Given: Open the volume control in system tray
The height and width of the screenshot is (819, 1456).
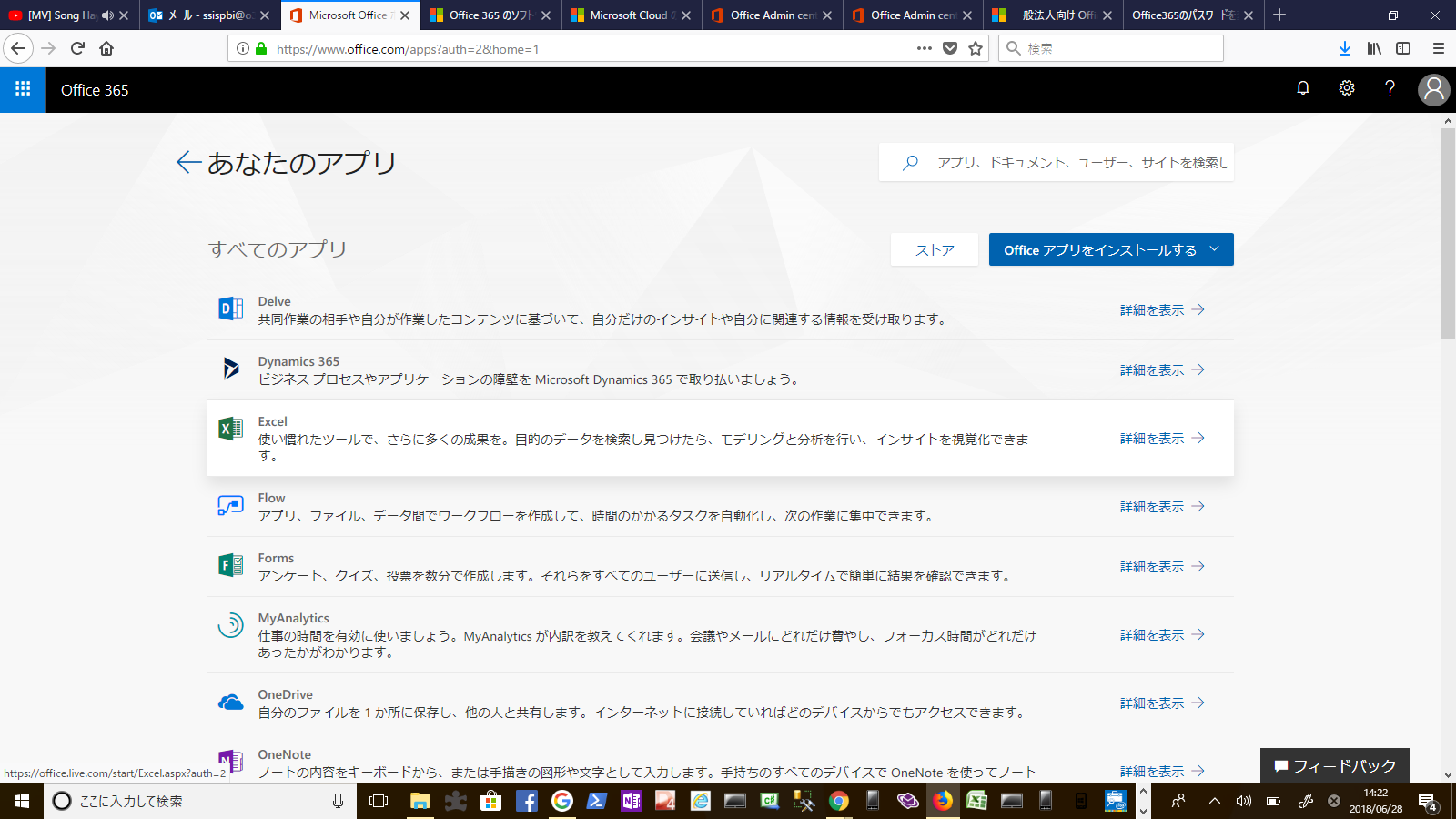Looking at the screenshot, I should pos(1244,801).
